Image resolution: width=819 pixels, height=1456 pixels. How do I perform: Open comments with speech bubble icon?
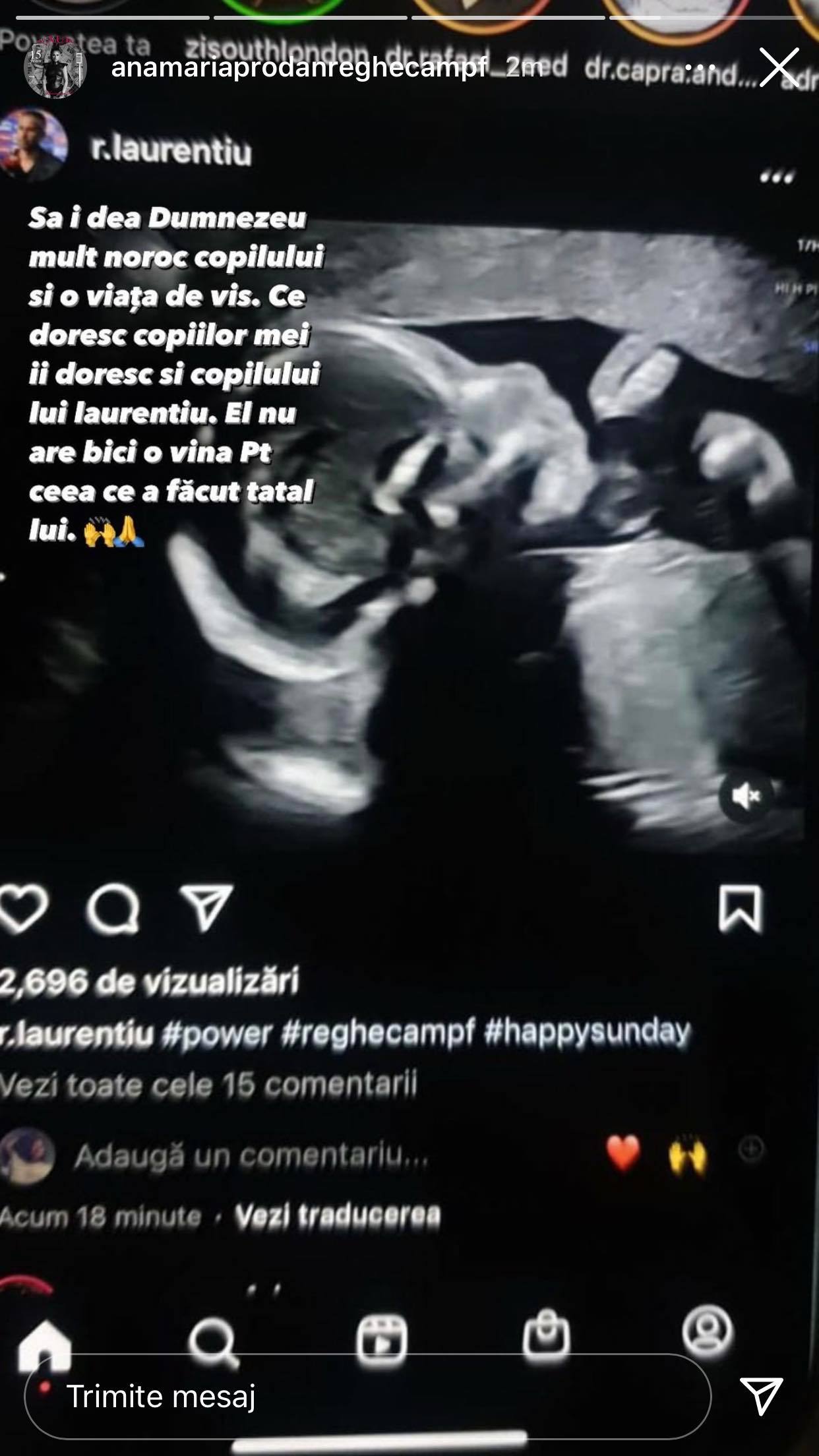click(113, 909)
